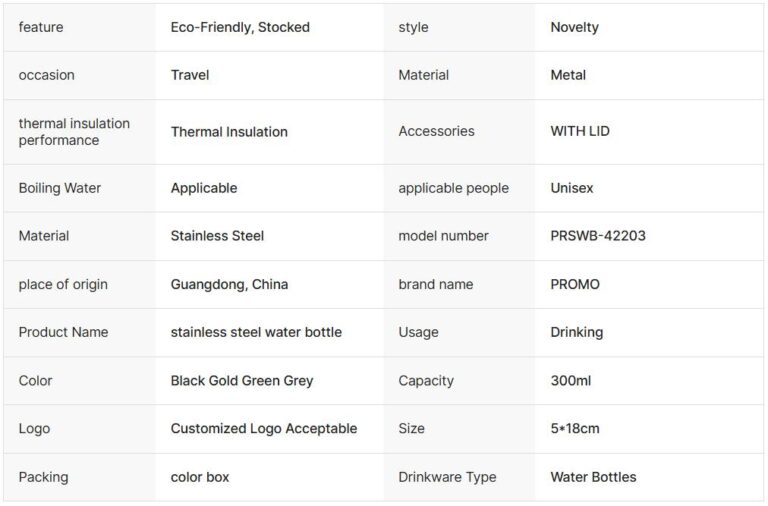
Task: Select the Guangdong, China origin value
Action: [229, 284]
